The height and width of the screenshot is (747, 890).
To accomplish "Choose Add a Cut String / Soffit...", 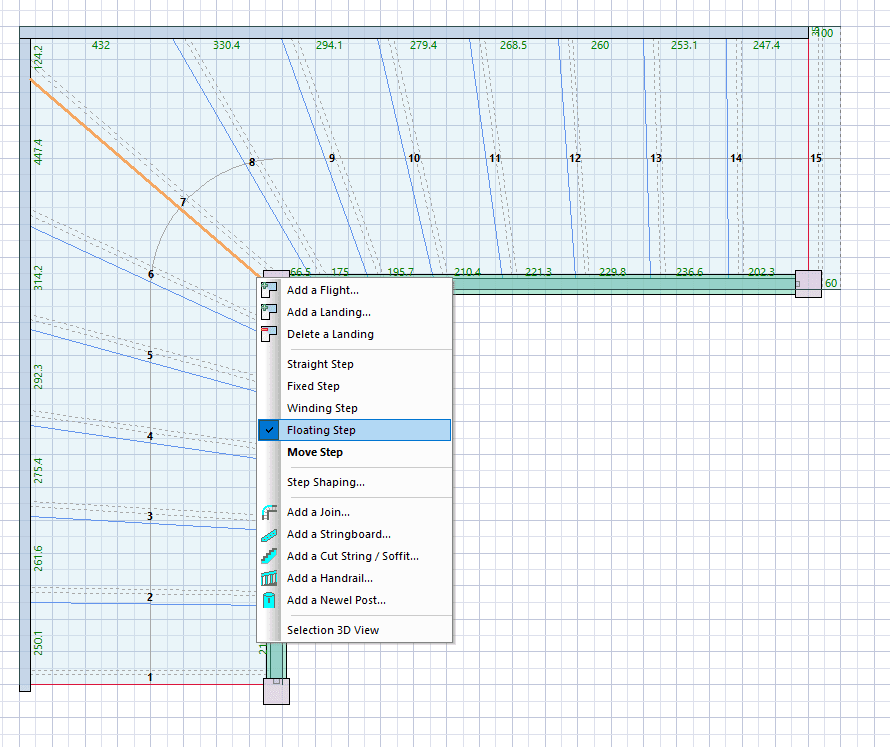I will click(x=355, y=556).
